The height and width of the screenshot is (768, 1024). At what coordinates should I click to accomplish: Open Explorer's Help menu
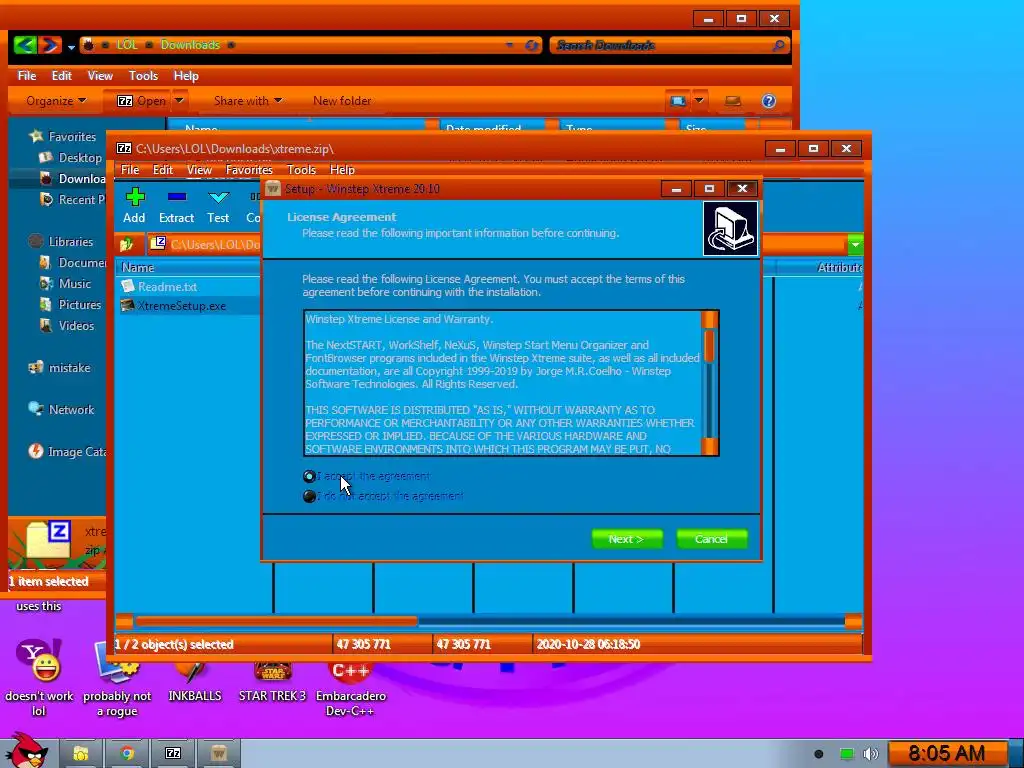pyautogui.click(x=186, y=76)
